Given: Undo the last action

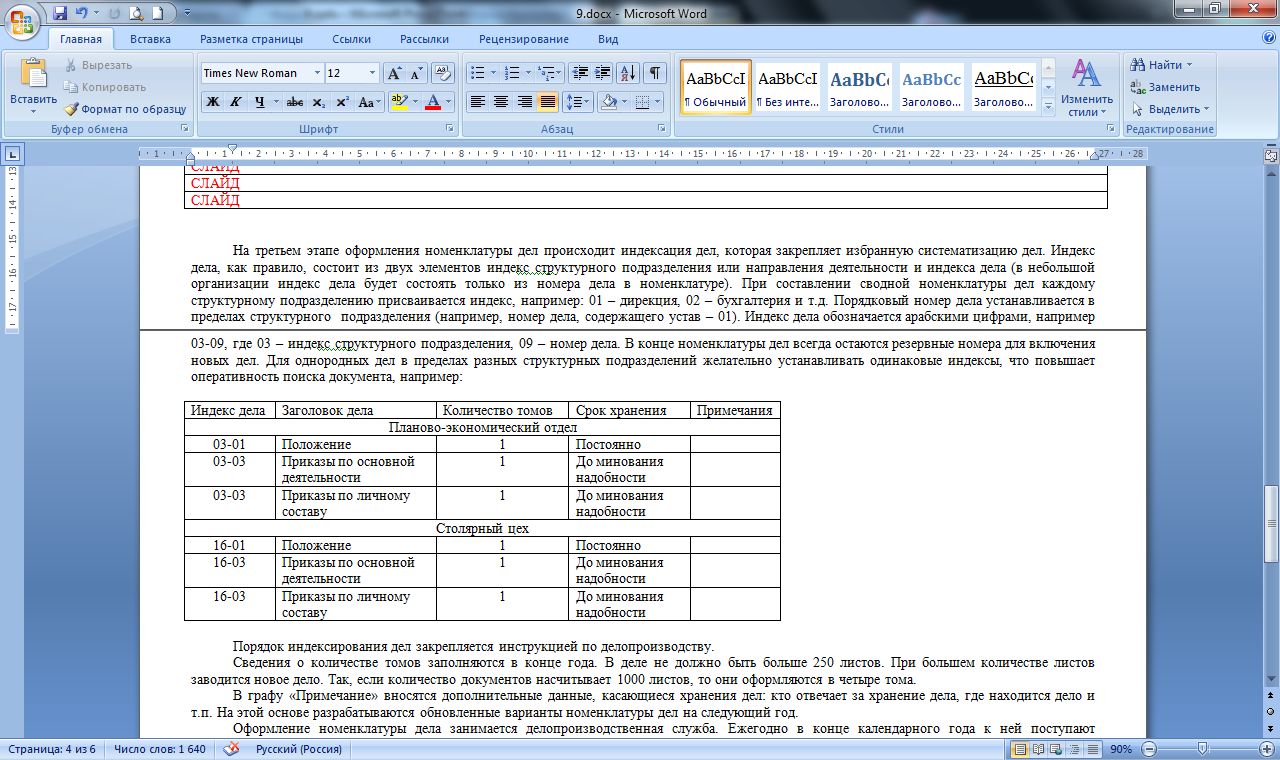Looking at the screenshot, I should pyautogui.click(x=81, y=14).
